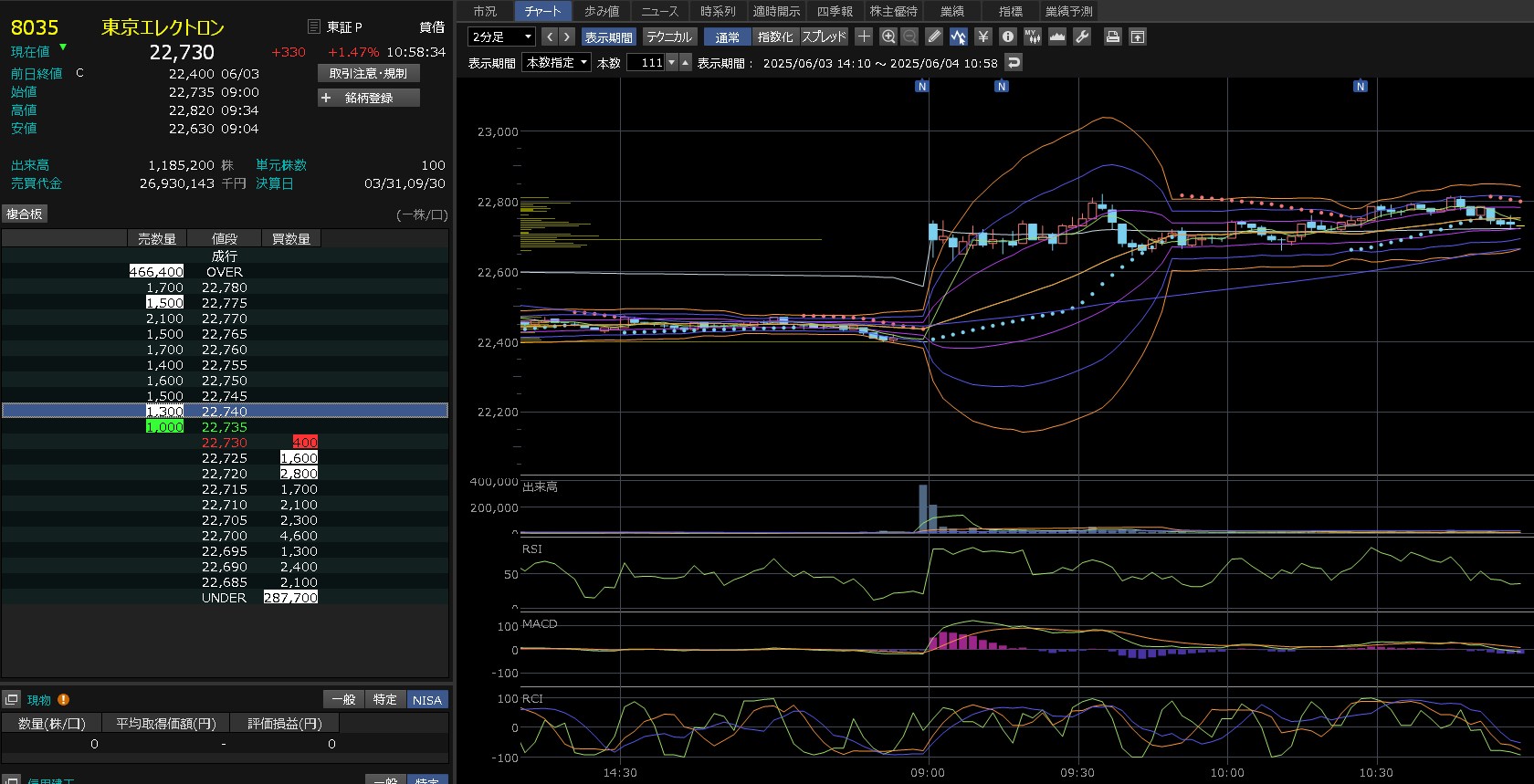
Task: Open the 業績 tab
Action: click(x=952, y=11)
